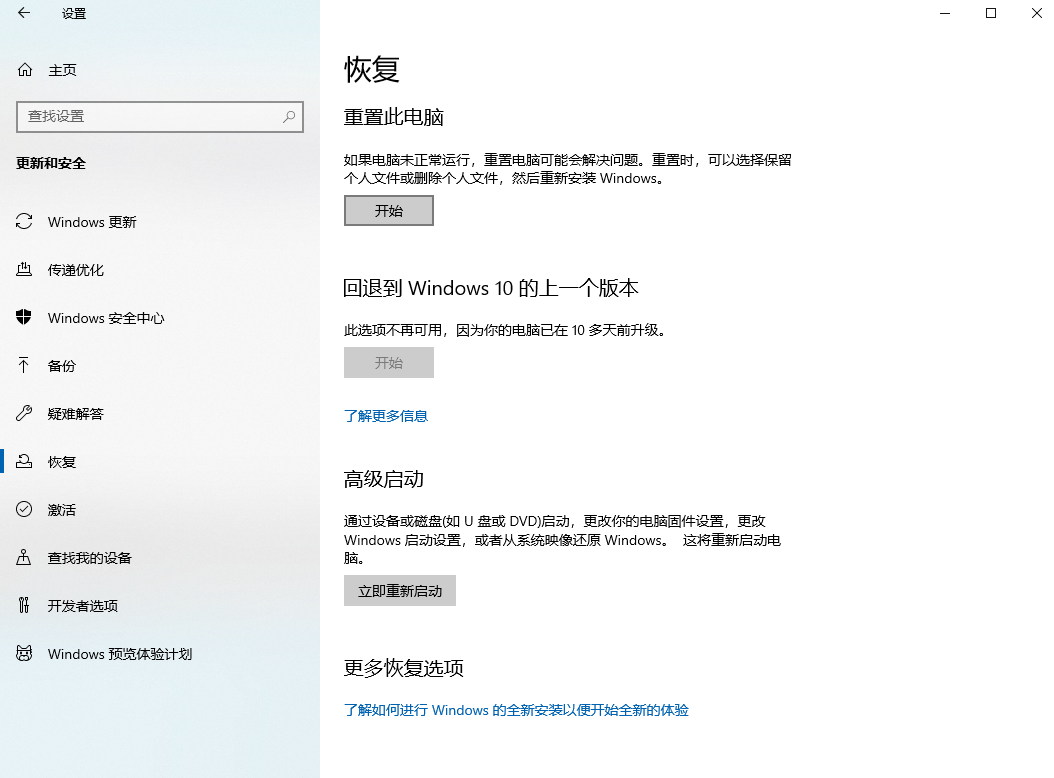
Task: Focus the 查找设置 search field
Action: (x=160, y=116)
